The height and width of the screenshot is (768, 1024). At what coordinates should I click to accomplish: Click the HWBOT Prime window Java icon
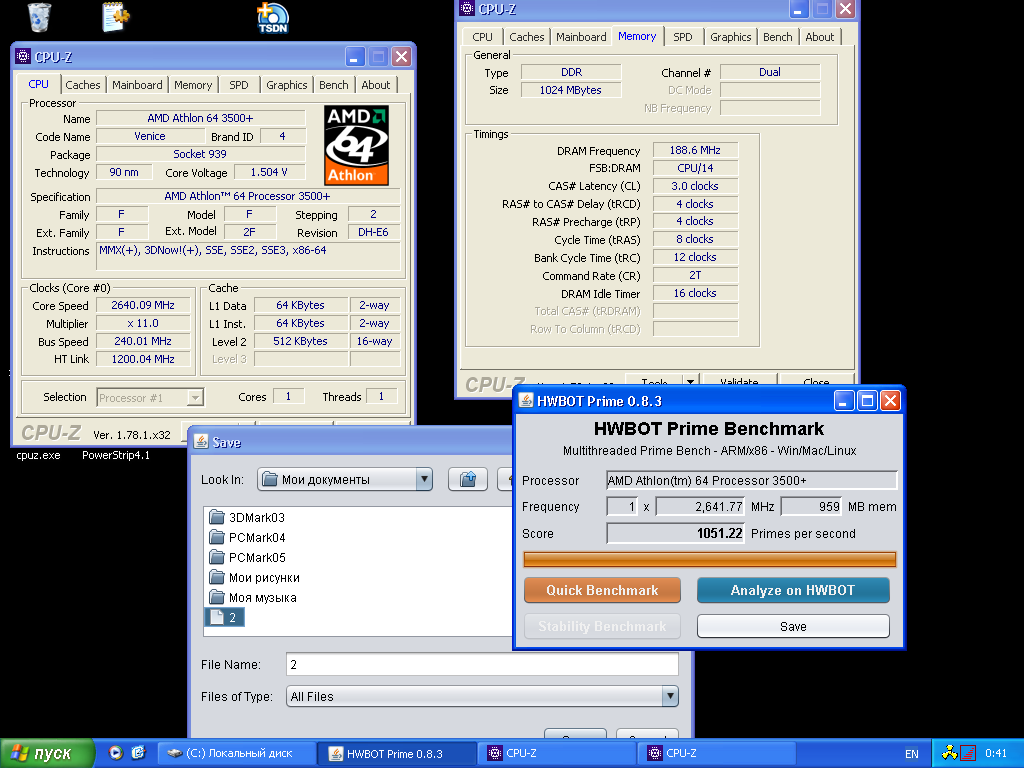(x=526, y=401)
